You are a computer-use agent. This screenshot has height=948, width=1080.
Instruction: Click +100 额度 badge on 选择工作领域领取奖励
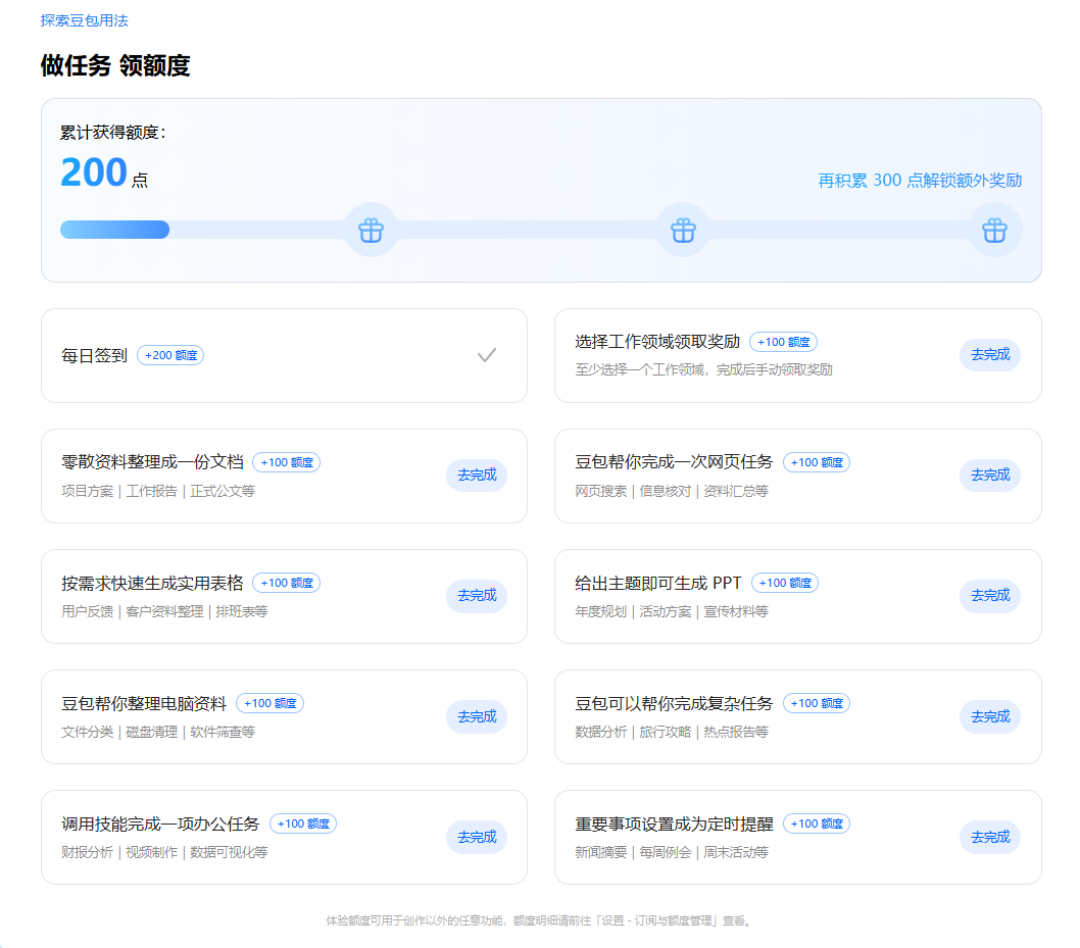783,342
